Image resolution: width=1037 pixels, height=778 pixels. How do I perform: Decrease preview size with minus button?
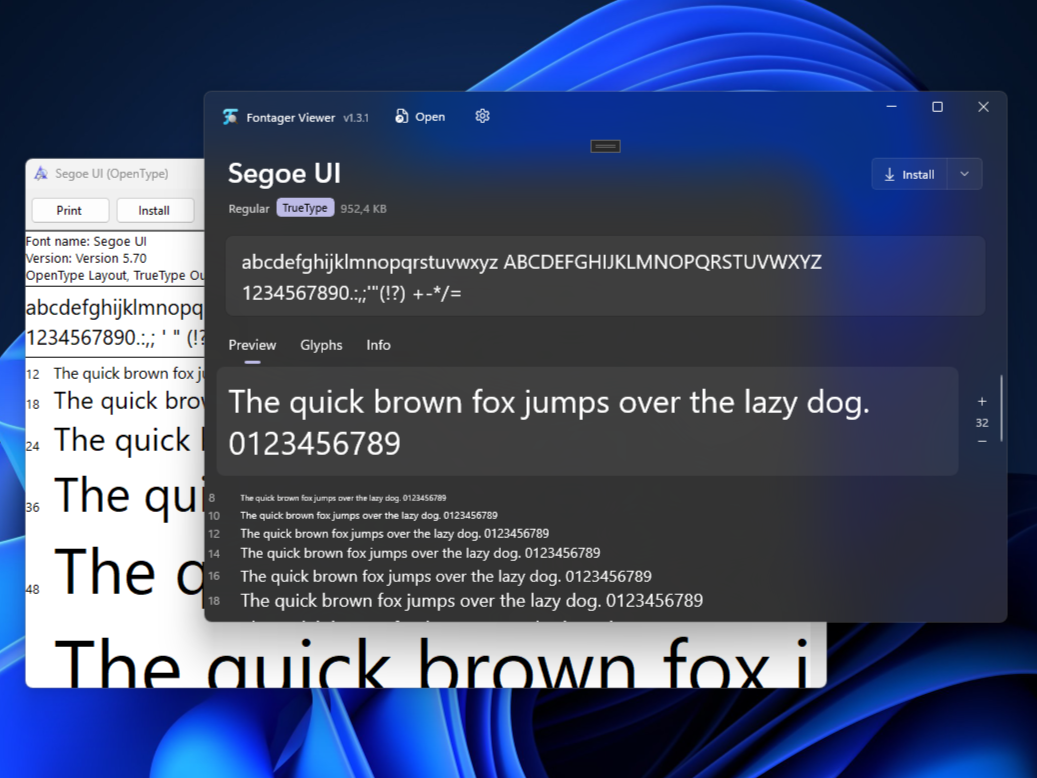(x=982, y=441)
